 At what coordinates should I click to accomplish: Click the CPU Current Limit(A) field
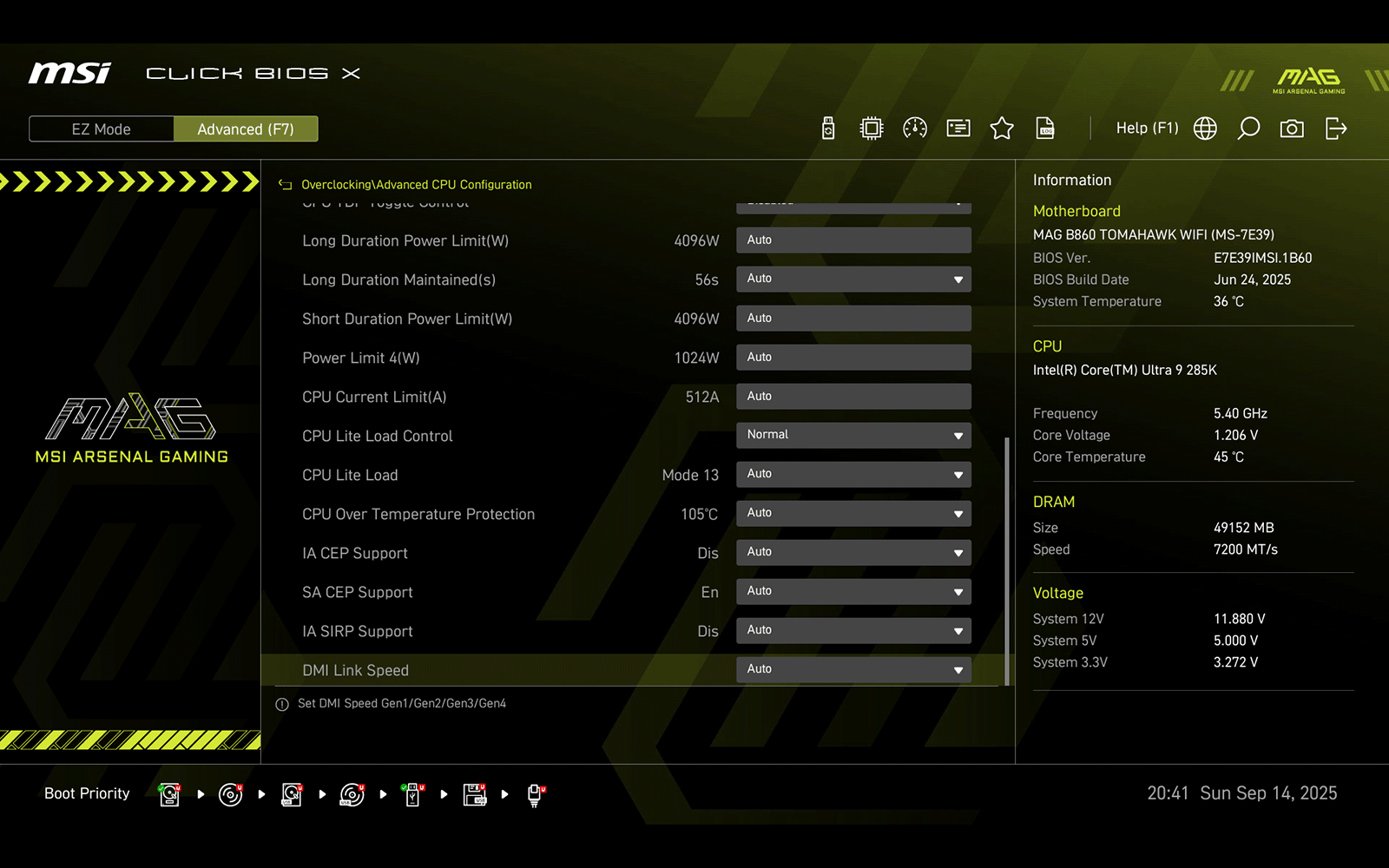[853, 396]
